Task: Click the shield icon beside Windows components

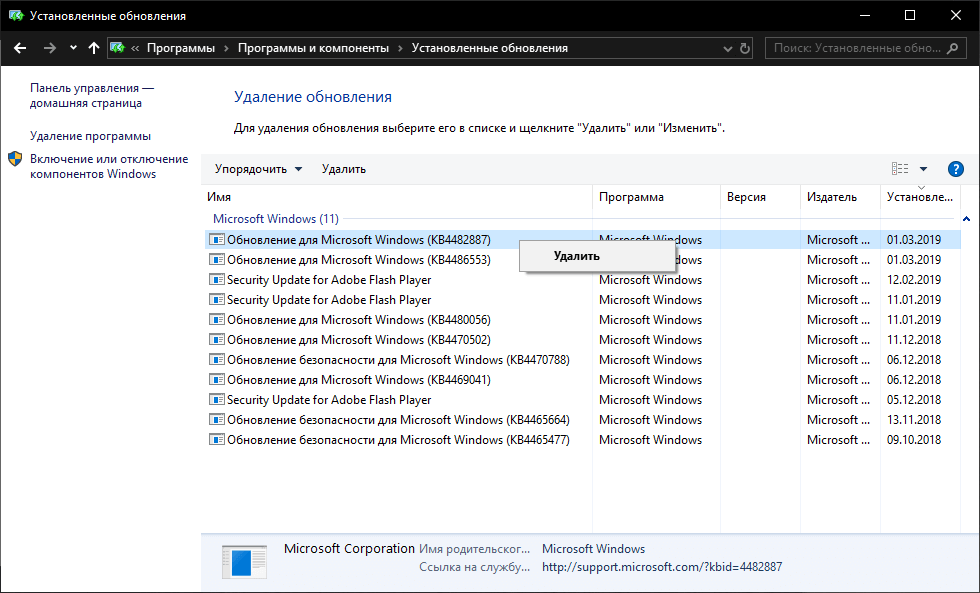Action: point(15,159)
